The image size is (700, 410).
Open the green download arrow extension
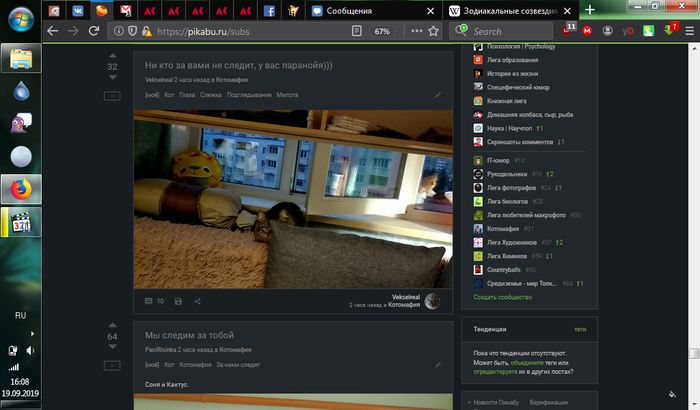670,30
